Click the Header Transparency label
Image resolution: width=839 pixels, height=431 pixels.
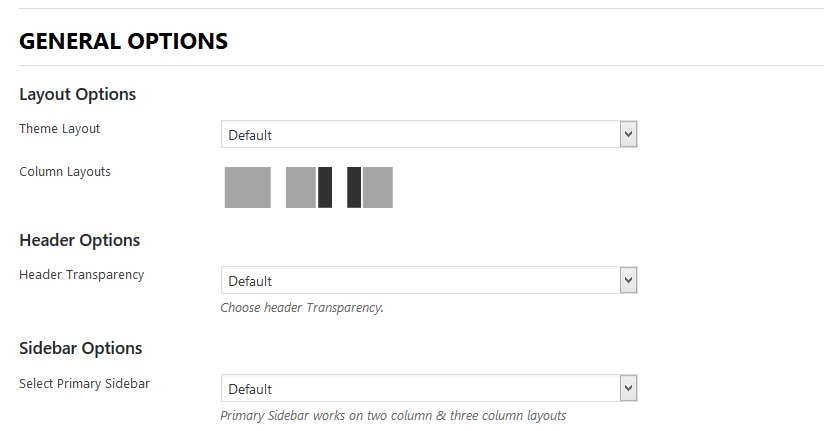click(x=82, y=275)
